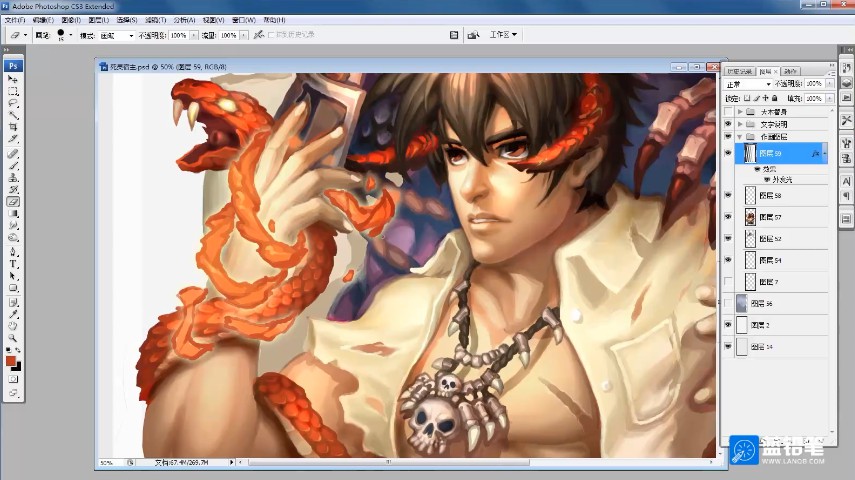855x480 pixels.
Task: Select the Crop tool
Action: (13, 127)
